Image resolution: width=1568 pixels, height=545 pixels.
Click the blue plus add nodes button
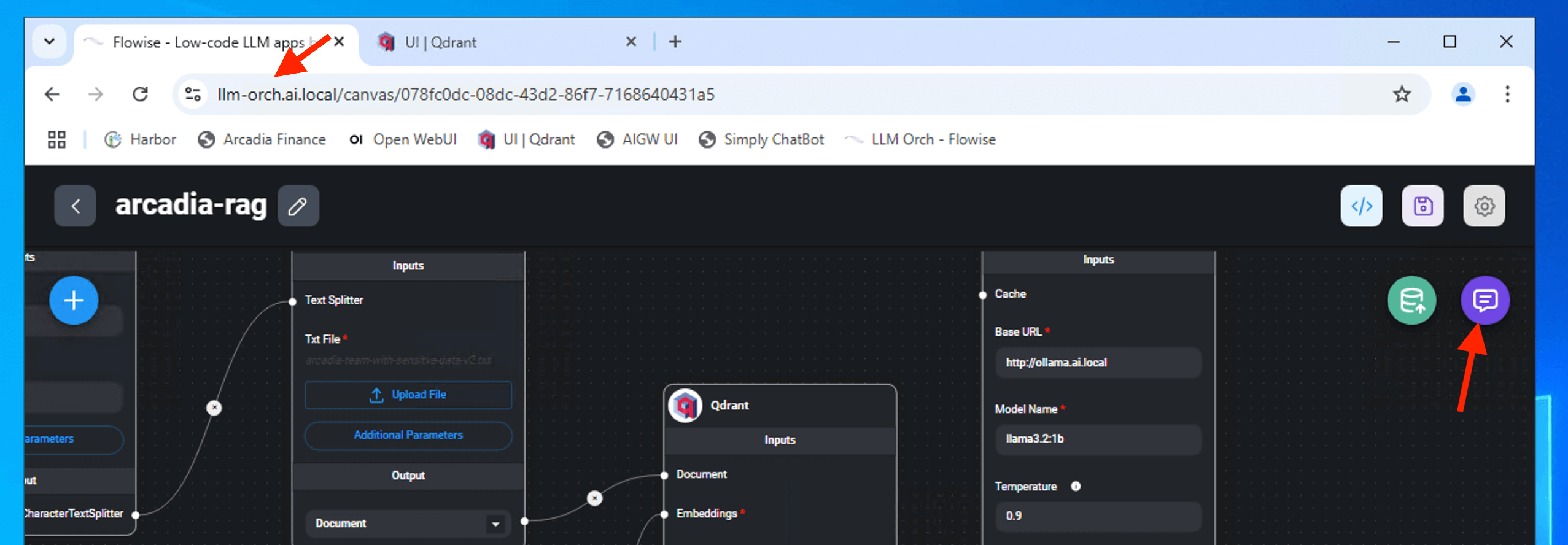tap(74, 300)
